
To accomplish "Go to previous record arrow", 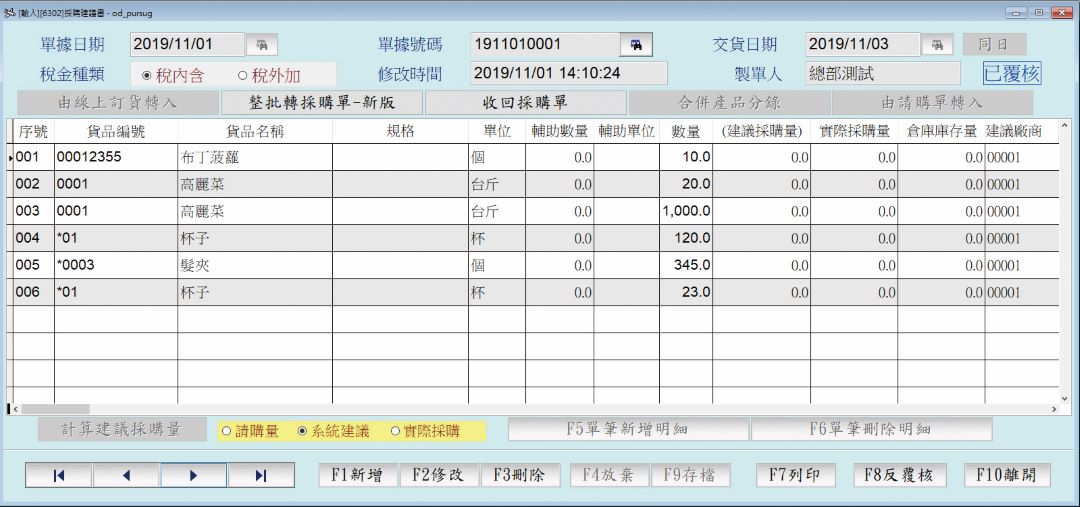I will (126, 475).
